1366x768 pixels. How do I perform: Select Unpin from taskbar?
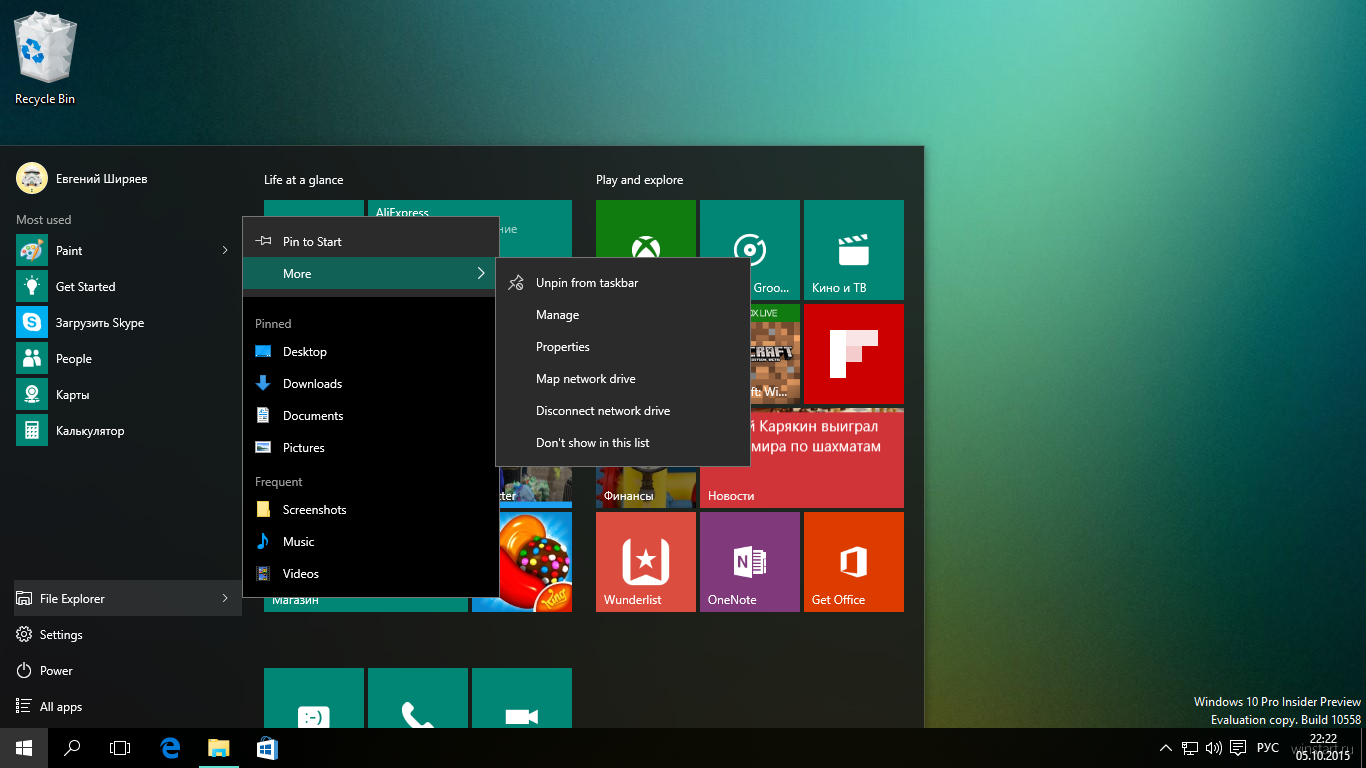623,283
